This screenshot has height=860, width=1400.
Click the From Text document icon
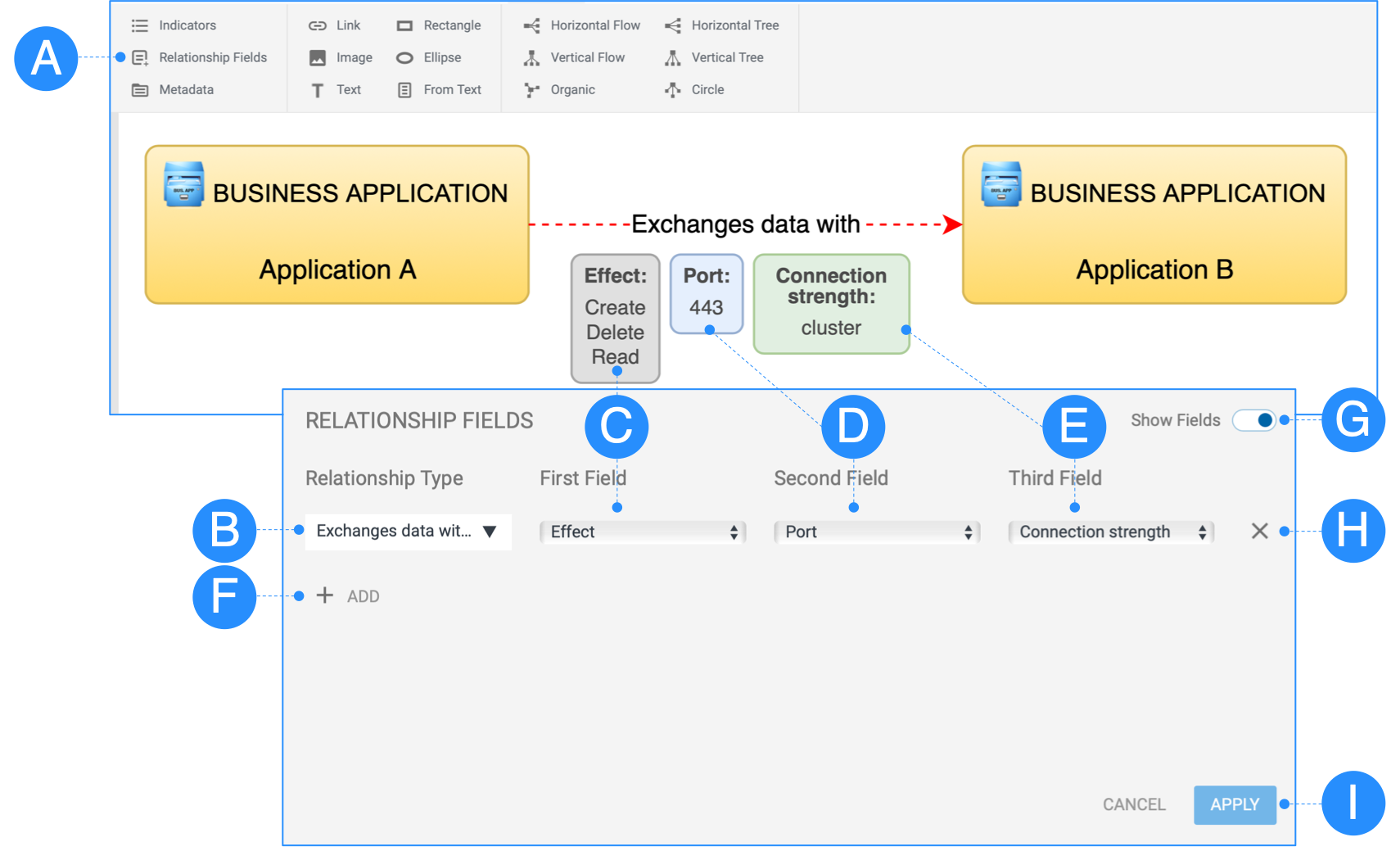404,90
